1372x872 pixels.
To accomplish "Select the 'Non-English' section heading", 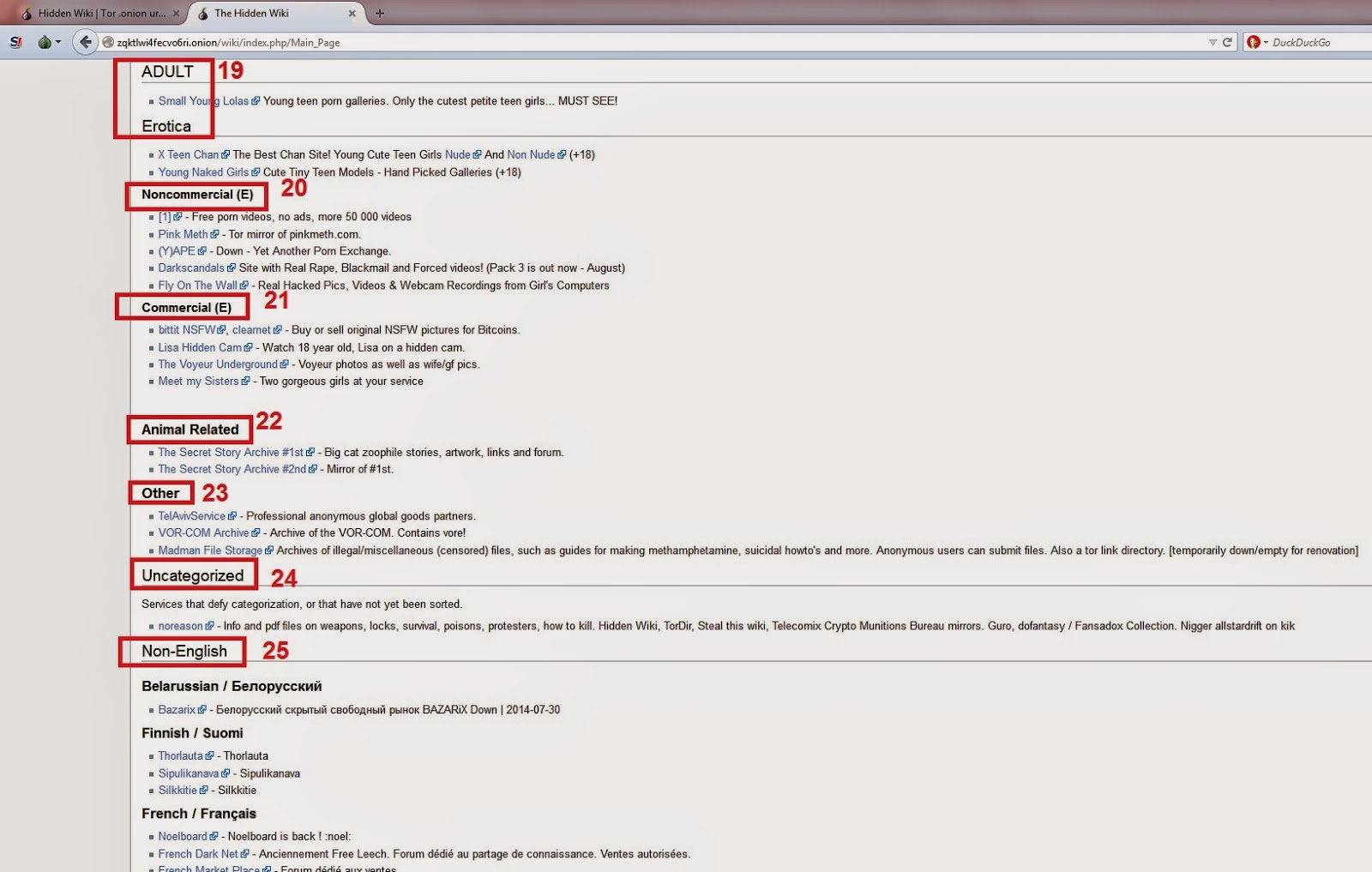I will [x=184, y=651].
